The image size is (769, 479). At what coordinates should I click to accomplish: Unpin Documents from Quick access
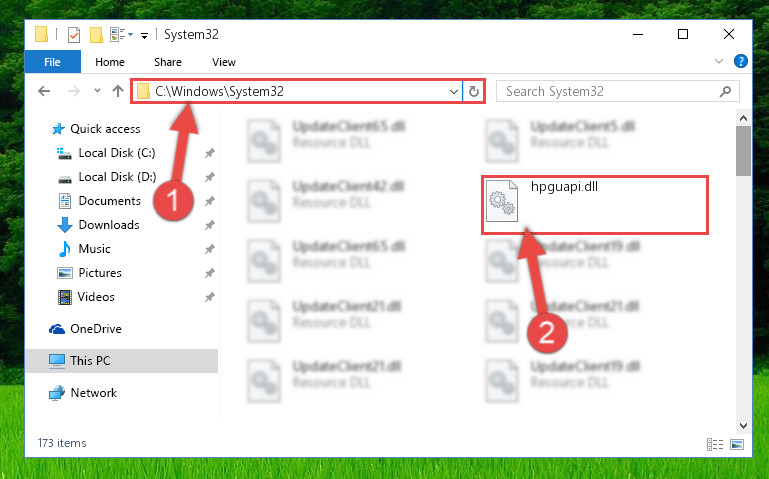point(209,201)
